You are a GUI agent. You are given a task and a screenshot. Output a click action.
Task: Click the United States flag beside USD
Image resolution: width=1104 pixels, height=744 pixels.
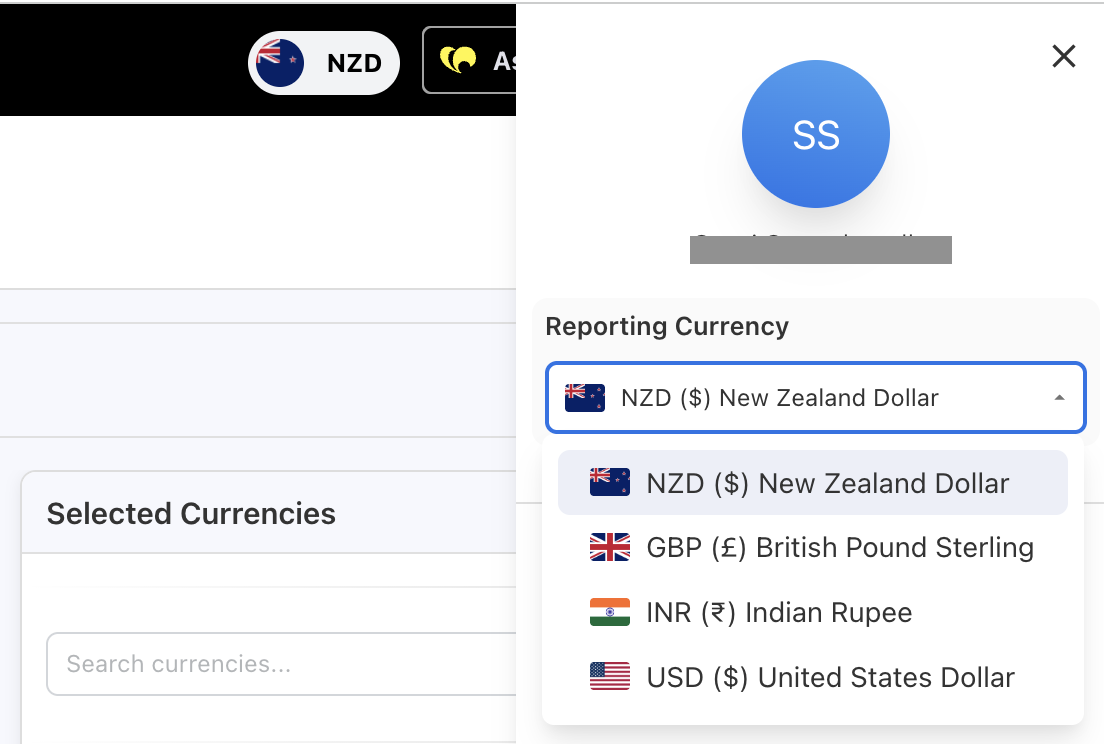[x=610, y=677]
